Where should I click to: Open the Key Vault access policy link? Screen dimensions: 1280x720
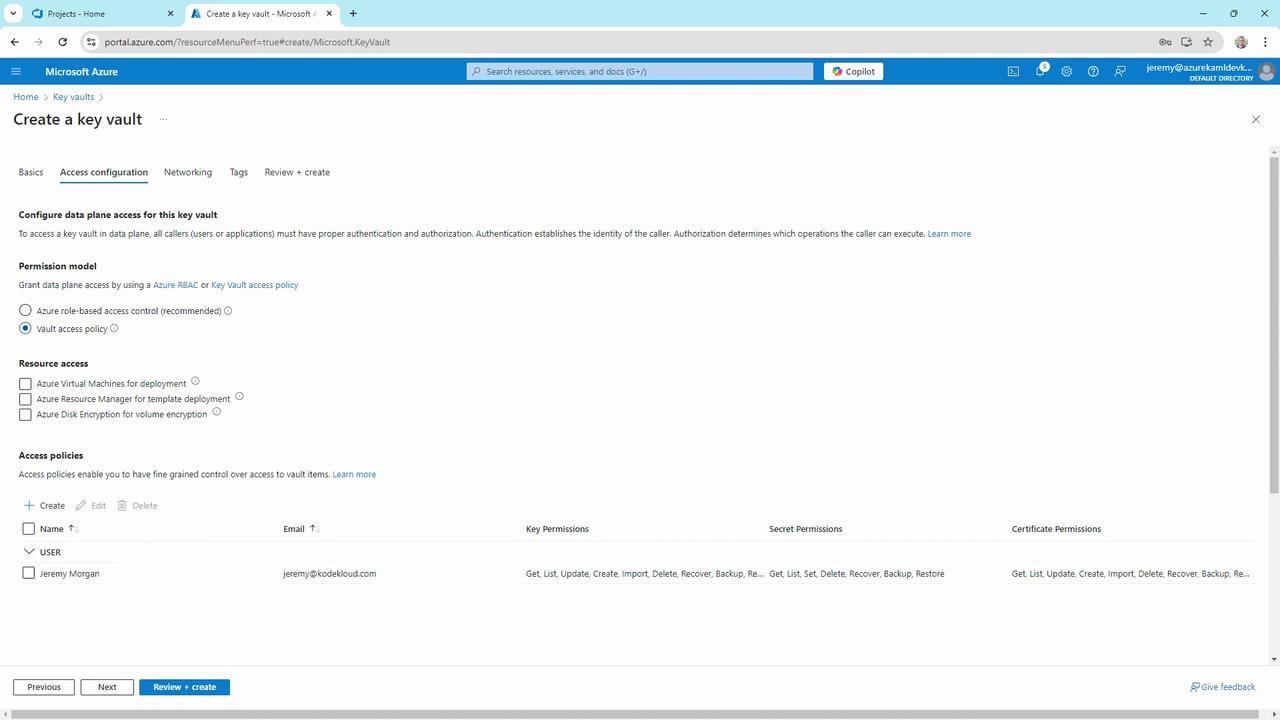click(x=255, y=285)
